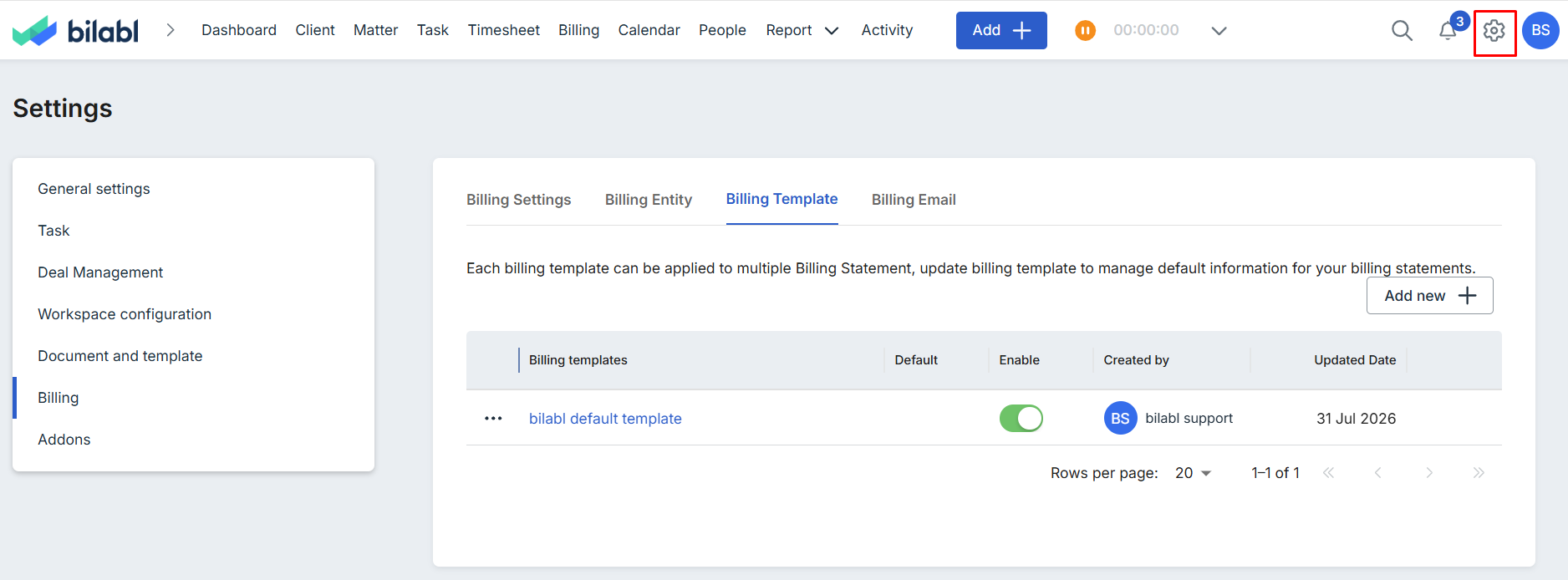Switch to the Billing Settings tab
The height and width of the screenshot is (580, 1568).
point(519,200)
